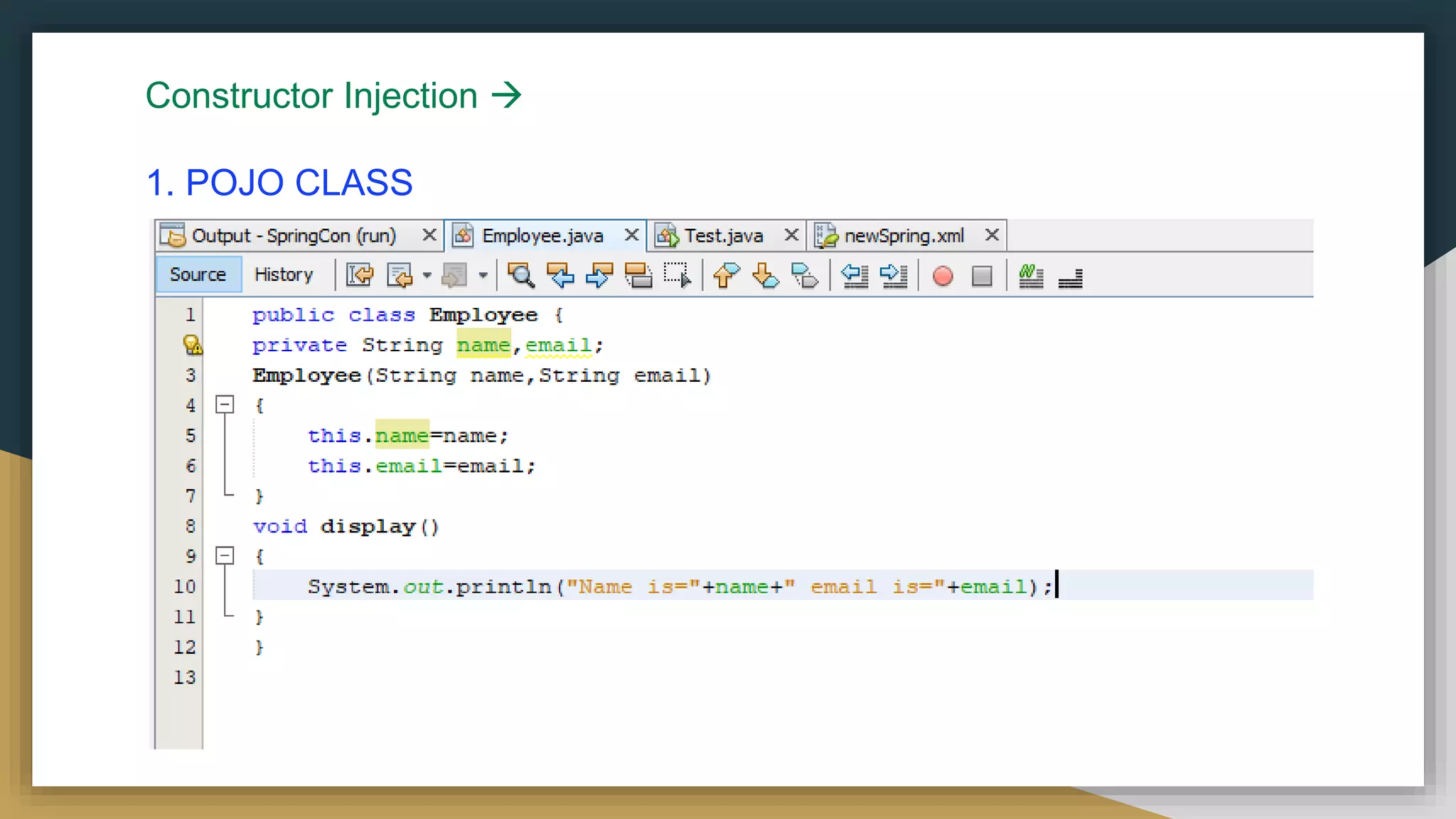Switch to History view
This screenshot has width=1456, height=819.
284,274
